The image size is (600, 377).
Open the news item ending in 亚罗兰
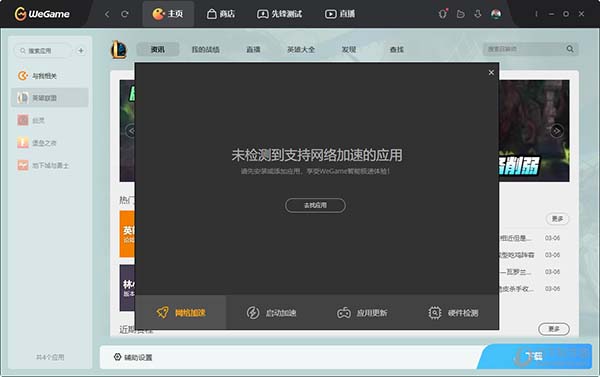coord(530,272)
